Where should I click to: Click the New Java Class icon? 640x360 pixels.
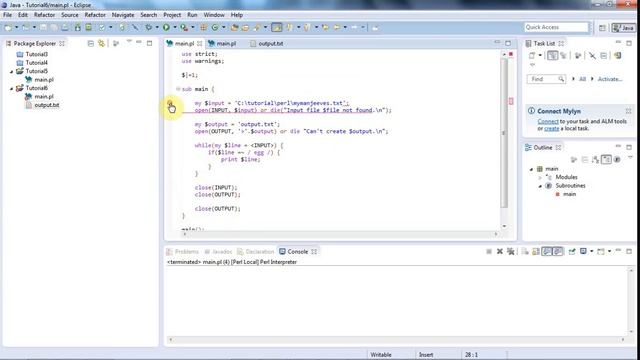point(215,27)
